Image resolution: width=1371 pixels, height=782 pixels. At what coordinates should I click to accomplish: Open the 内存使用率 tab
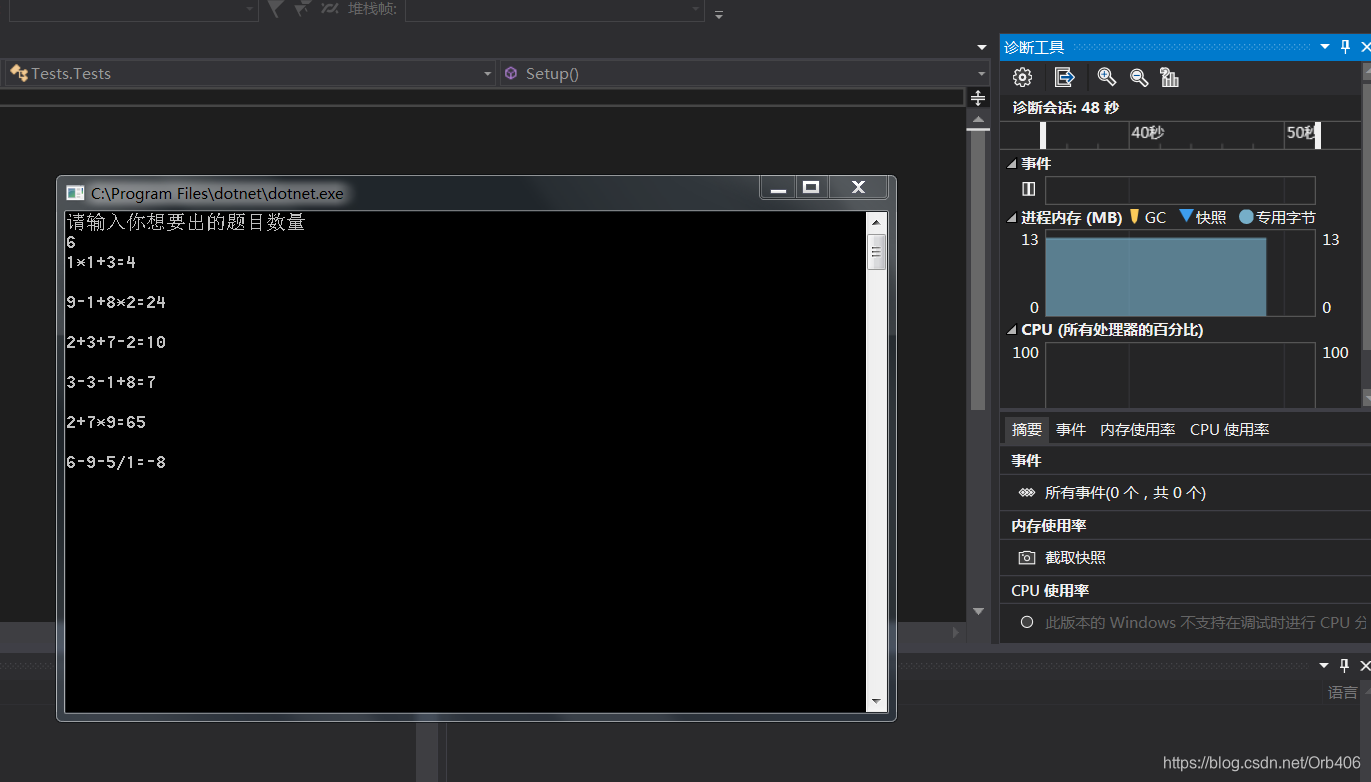point(1137,430)
